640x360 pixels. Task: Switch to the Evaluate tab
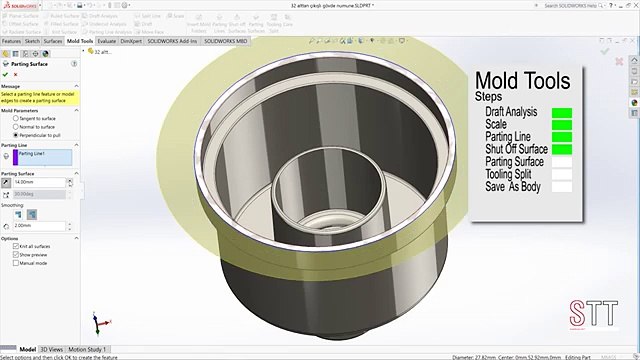click(x=107, y=41)
